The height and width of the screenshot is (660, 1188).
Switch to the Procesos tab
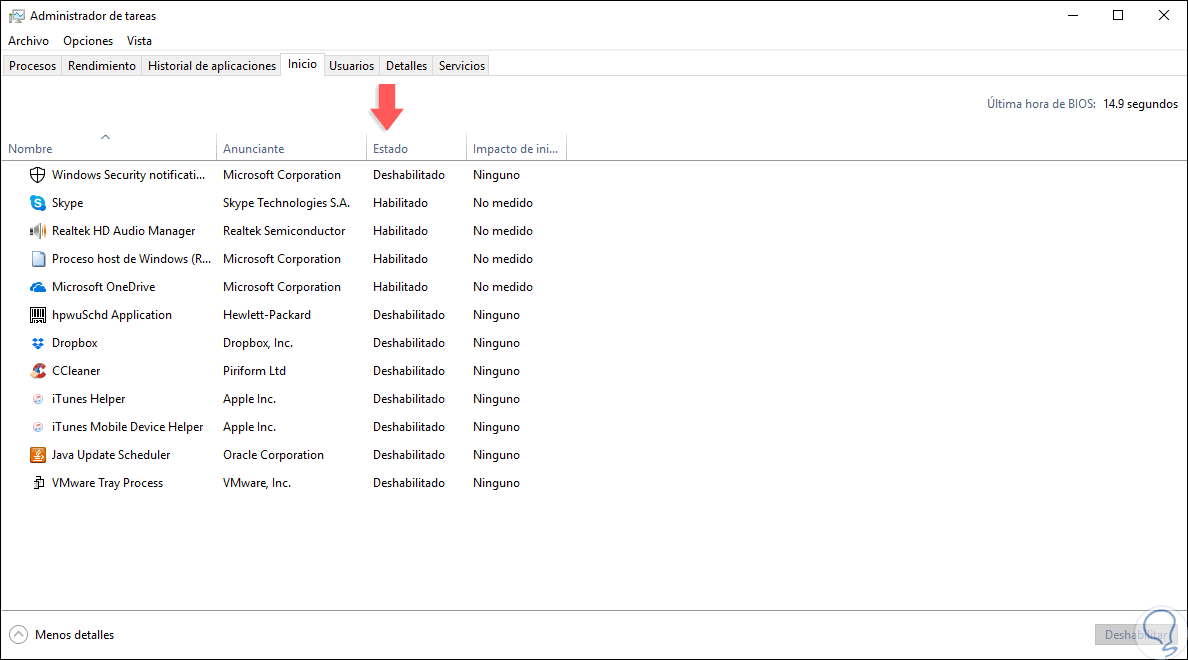pyautogui.click(x=33, y=66)
